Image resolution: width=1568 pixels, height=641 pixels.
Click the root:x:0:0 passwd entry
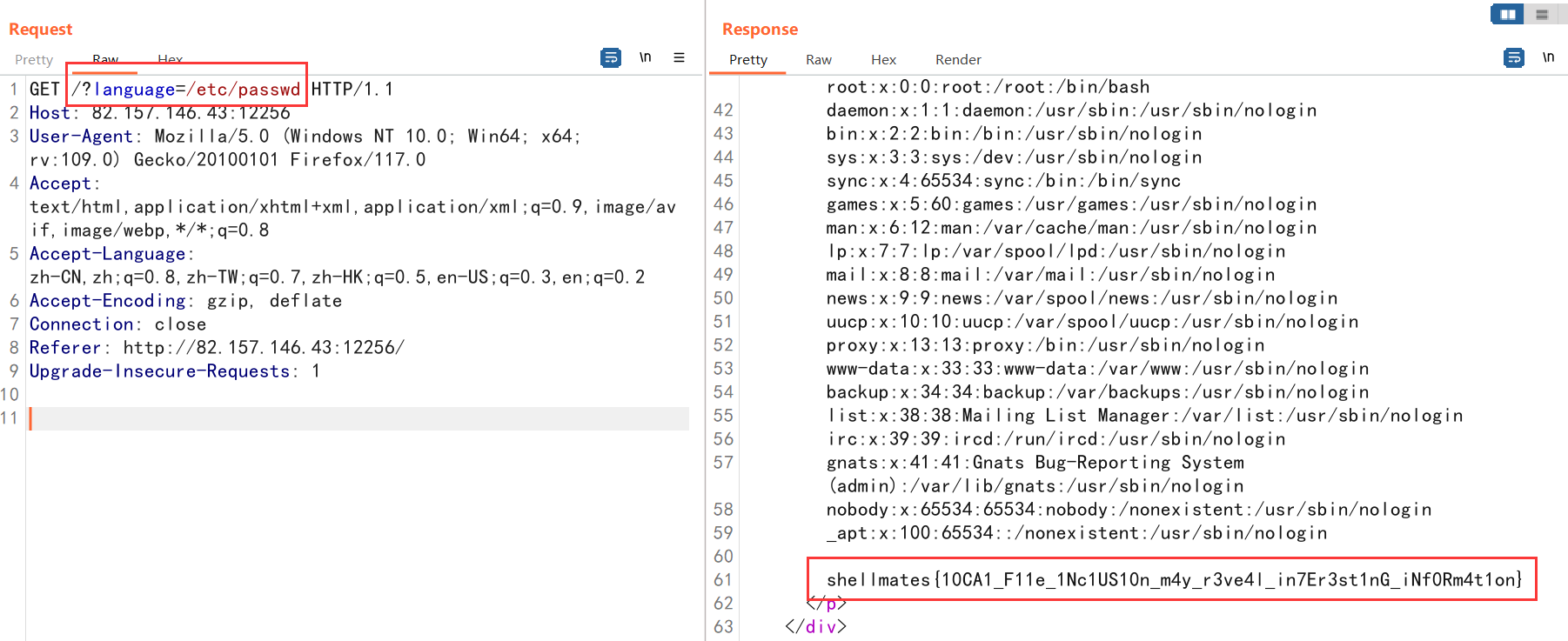point(988,87)
